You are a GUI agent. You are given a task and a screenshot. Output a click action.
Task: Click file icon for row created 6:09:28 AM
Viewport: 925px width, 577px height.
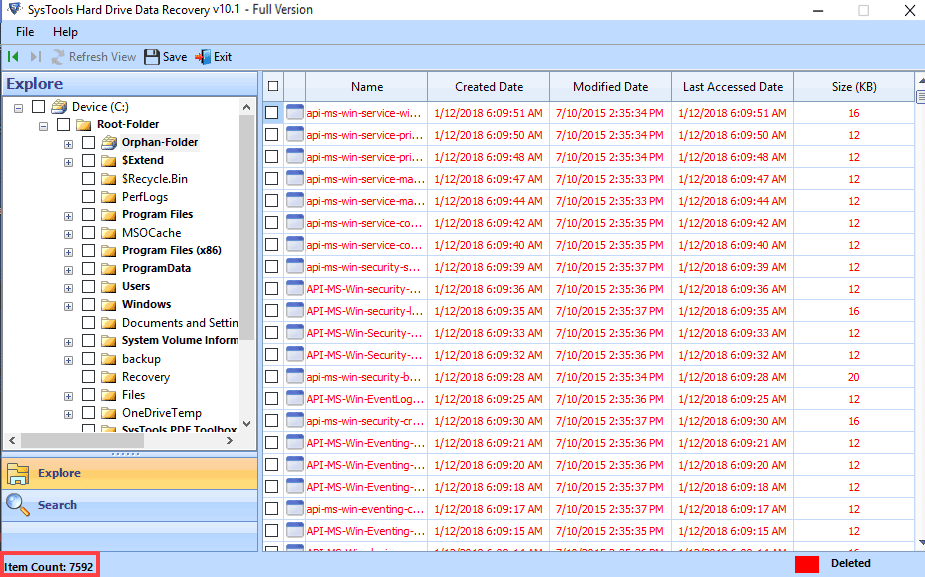[x=295, y=376]
